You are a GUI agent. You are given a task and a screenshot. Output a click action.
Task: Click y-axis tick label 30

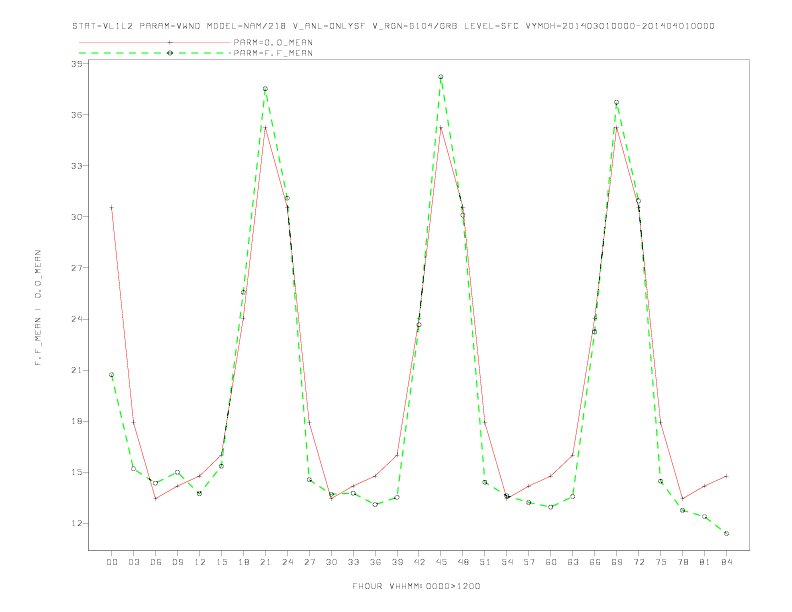tap(77, 217)
